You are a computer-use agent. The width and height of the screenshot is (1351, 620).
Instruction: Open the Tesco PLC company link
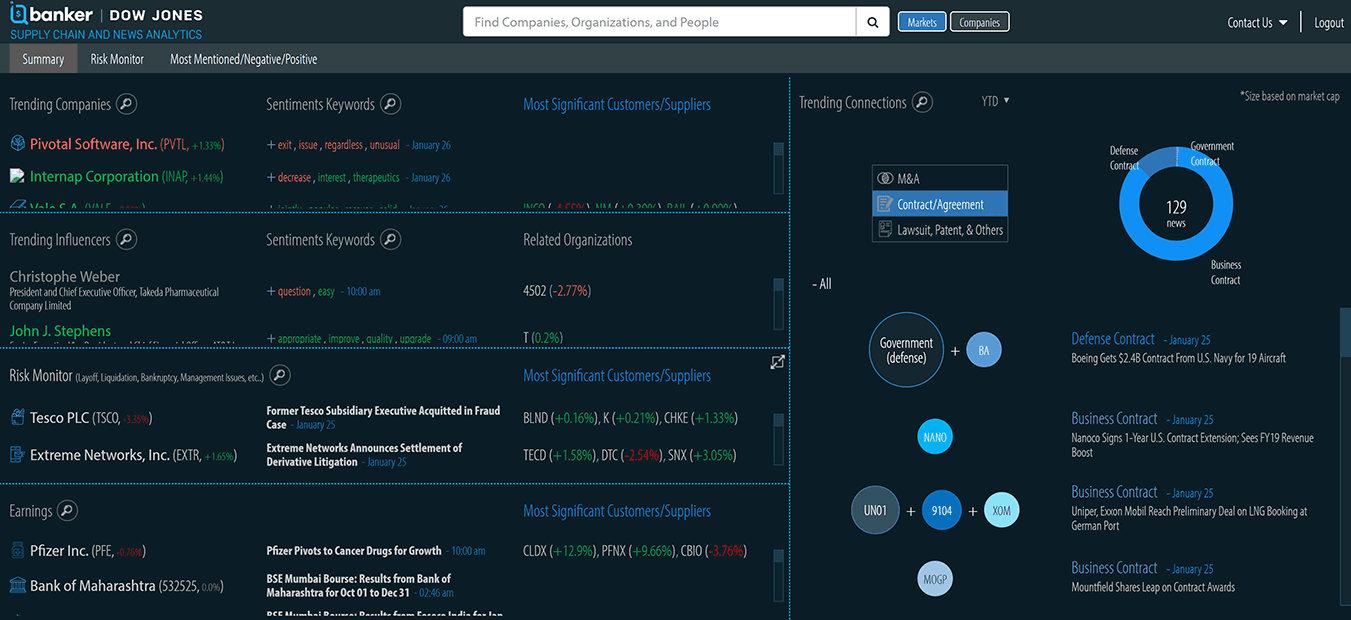59,417
